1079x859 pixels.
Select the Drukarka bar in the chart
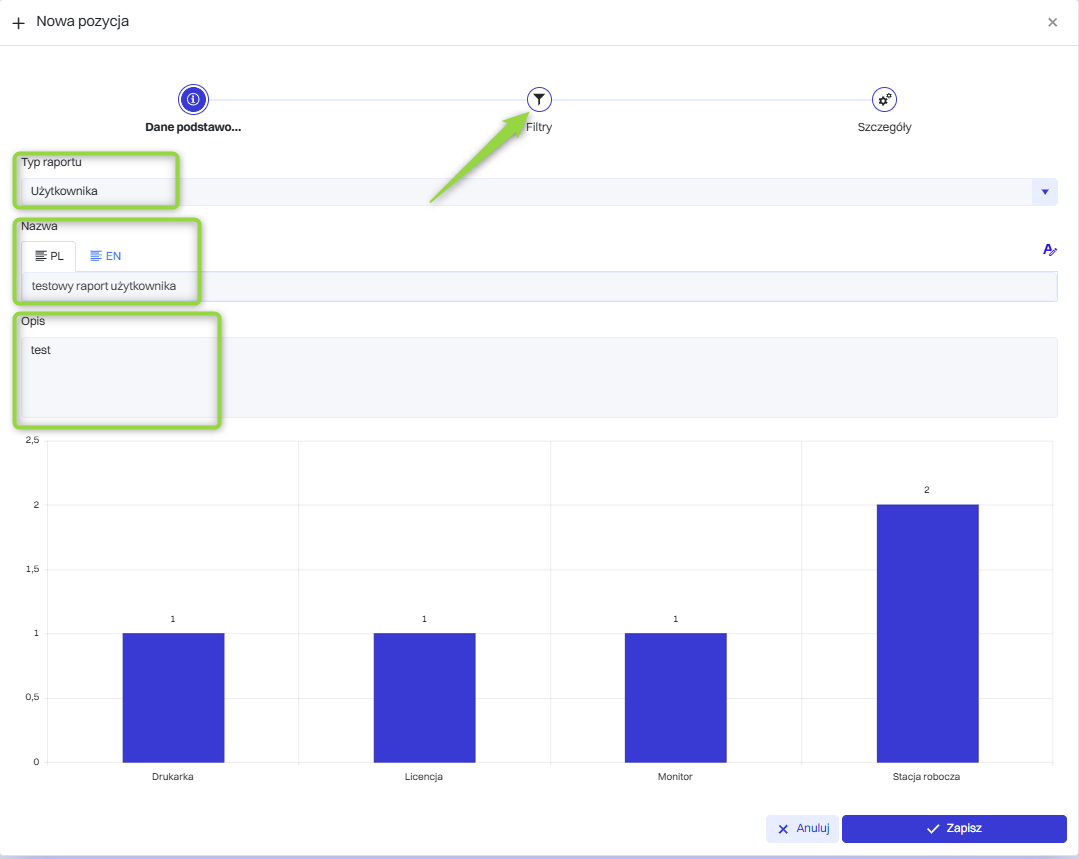173,697
